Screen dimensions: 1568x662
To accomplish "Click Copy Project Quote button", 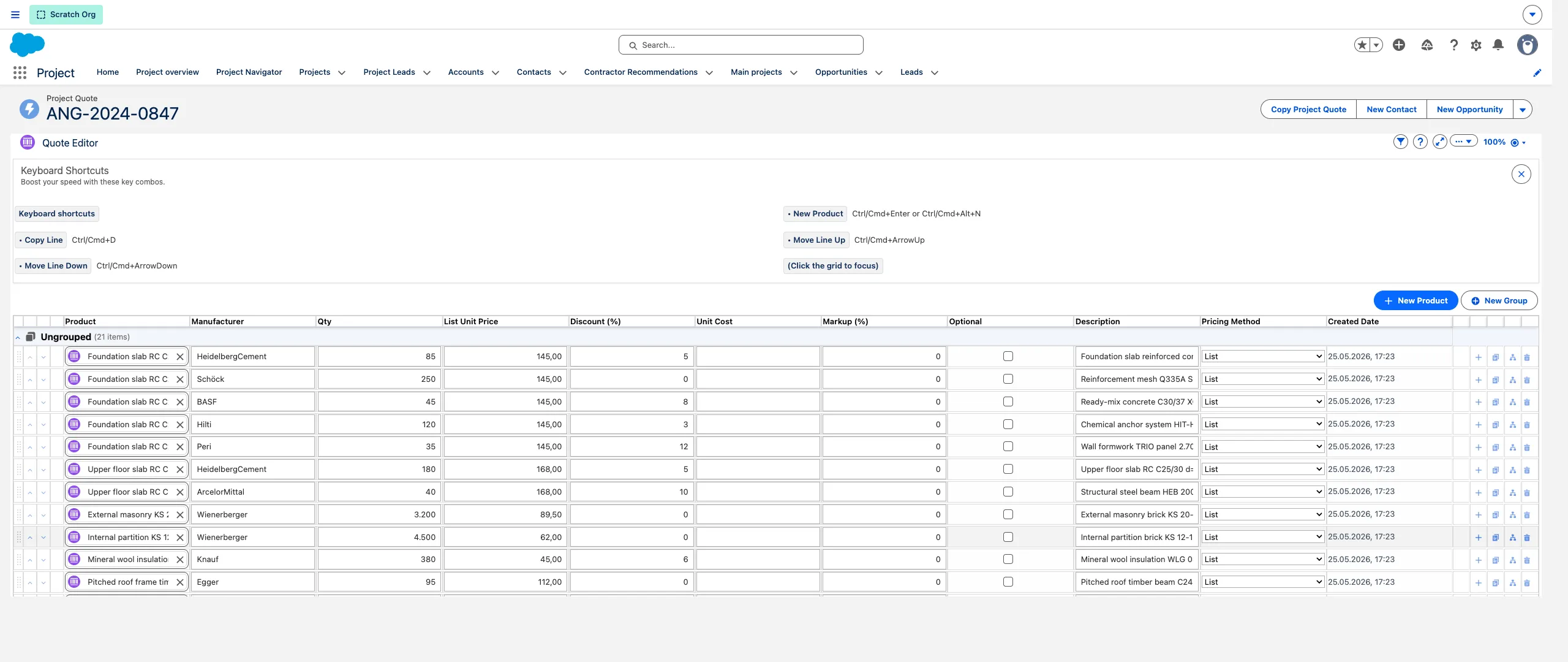I will tap(1308, 110).
